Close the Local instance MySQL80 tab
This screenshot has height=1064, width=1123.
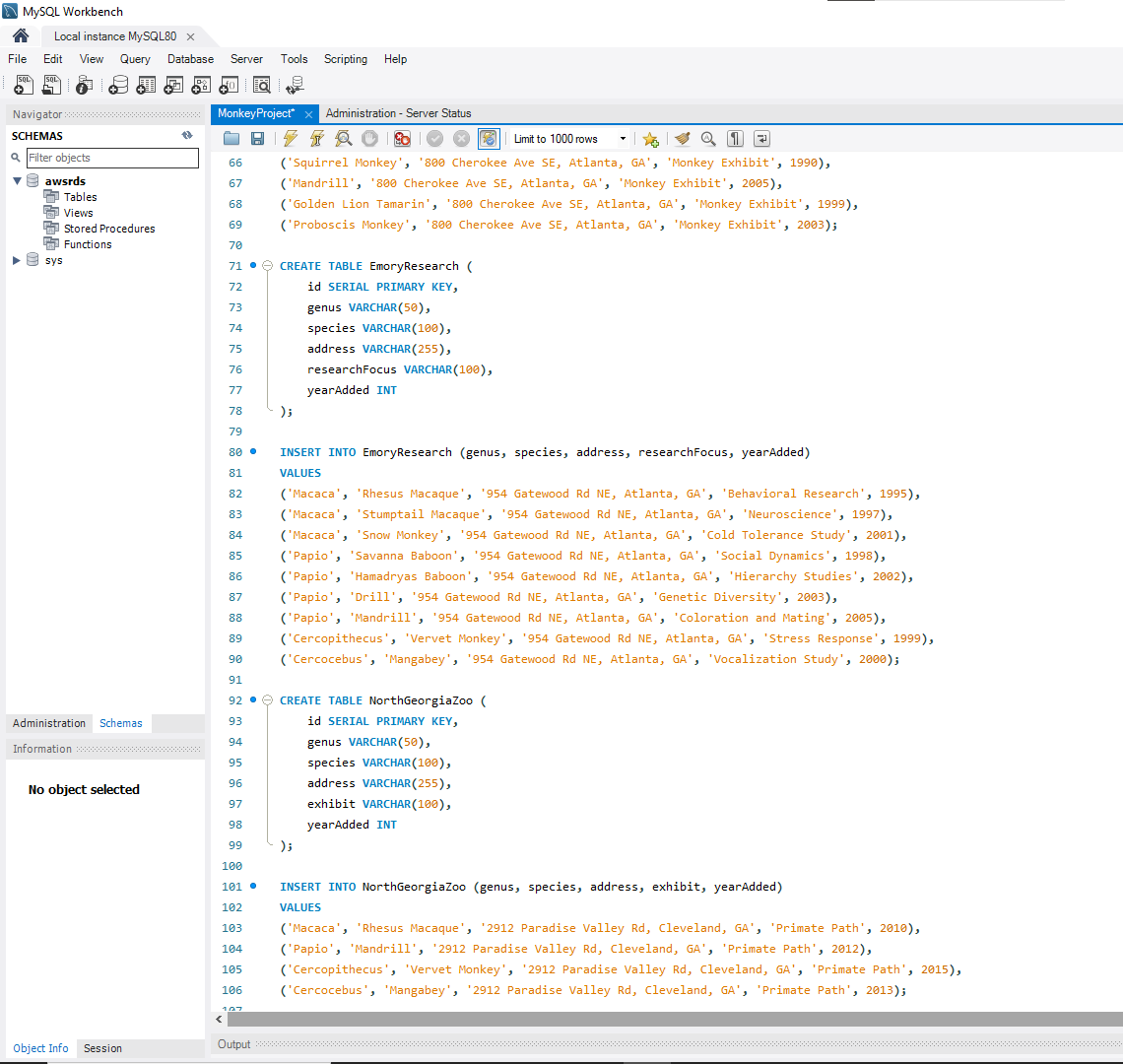coord(190,36)
